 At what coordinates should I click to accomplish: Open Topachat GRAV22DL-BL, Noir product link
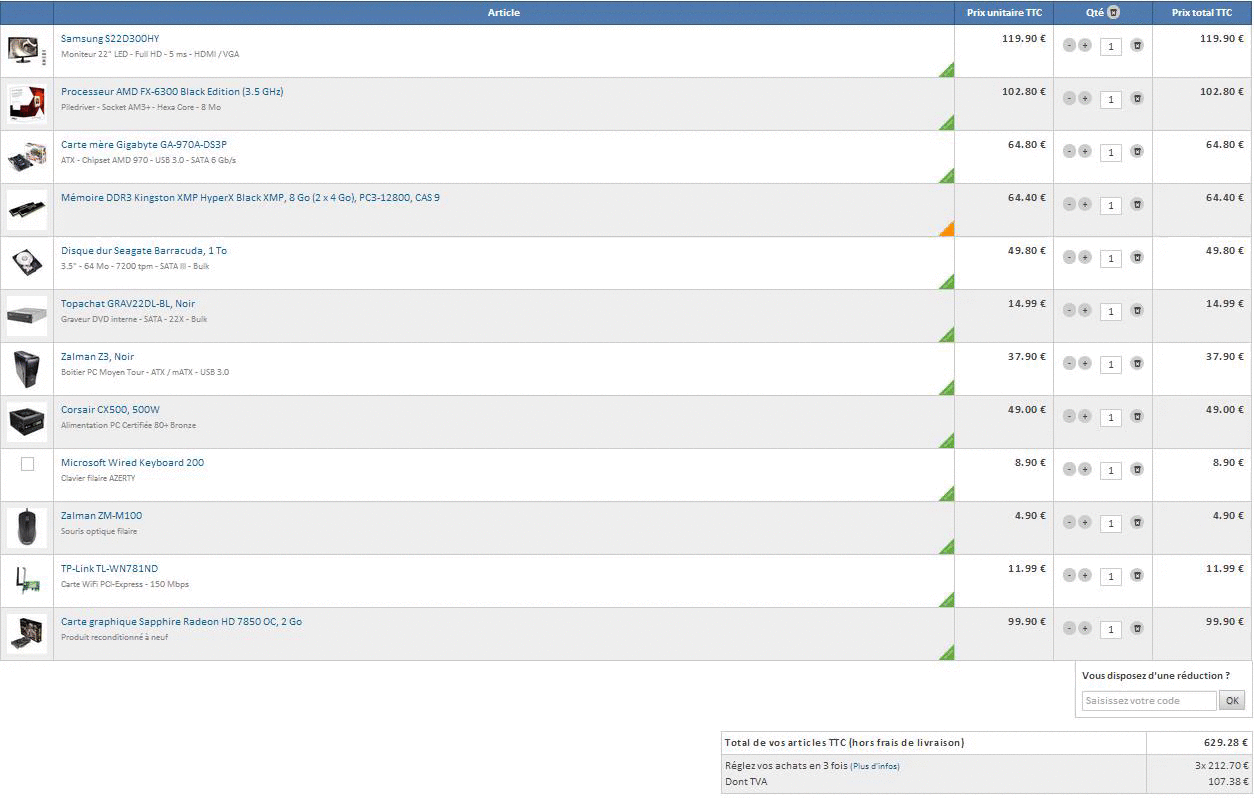click(x=128, y=304)
